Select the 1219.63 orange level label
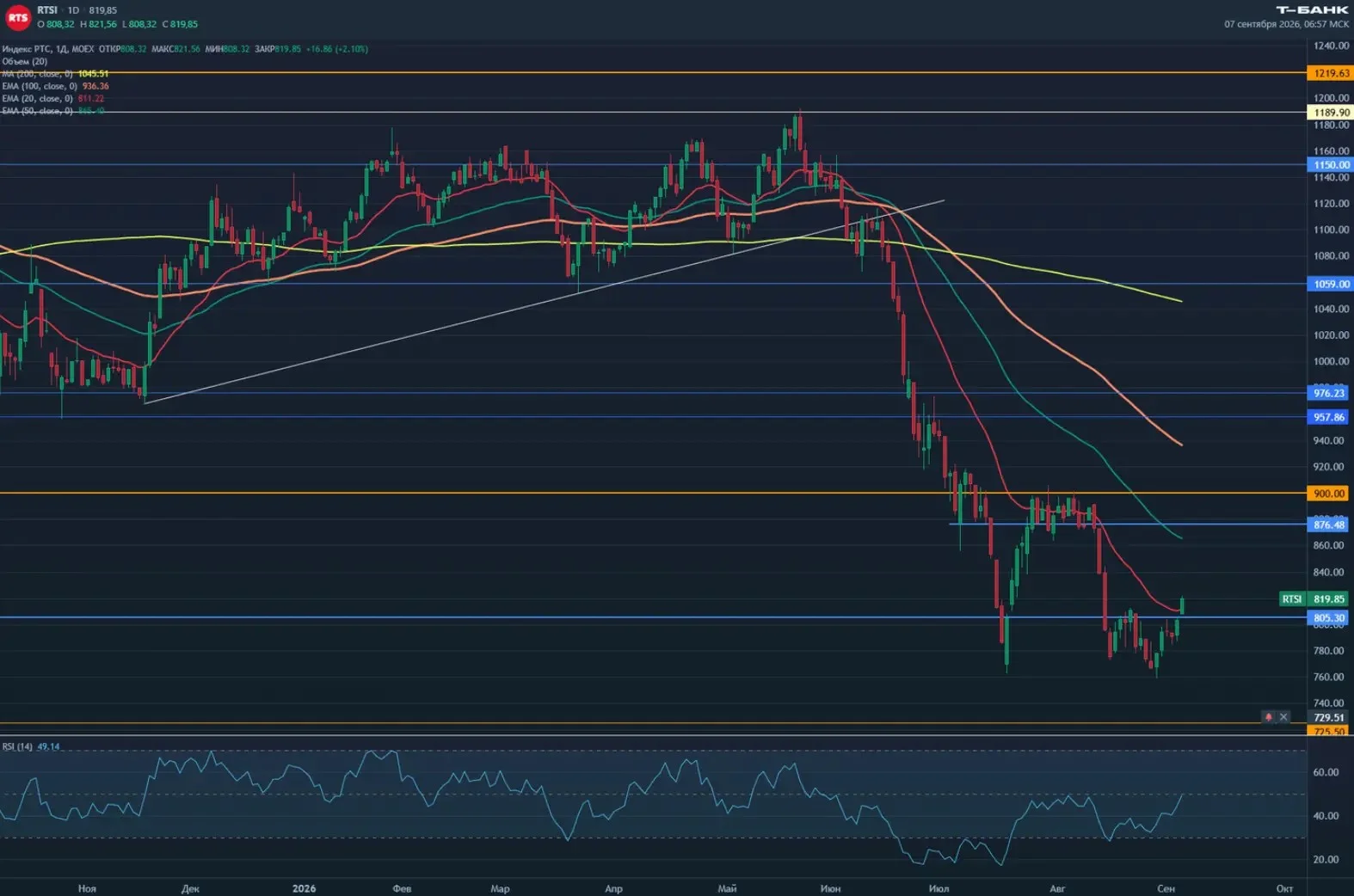 (1330, 73)
